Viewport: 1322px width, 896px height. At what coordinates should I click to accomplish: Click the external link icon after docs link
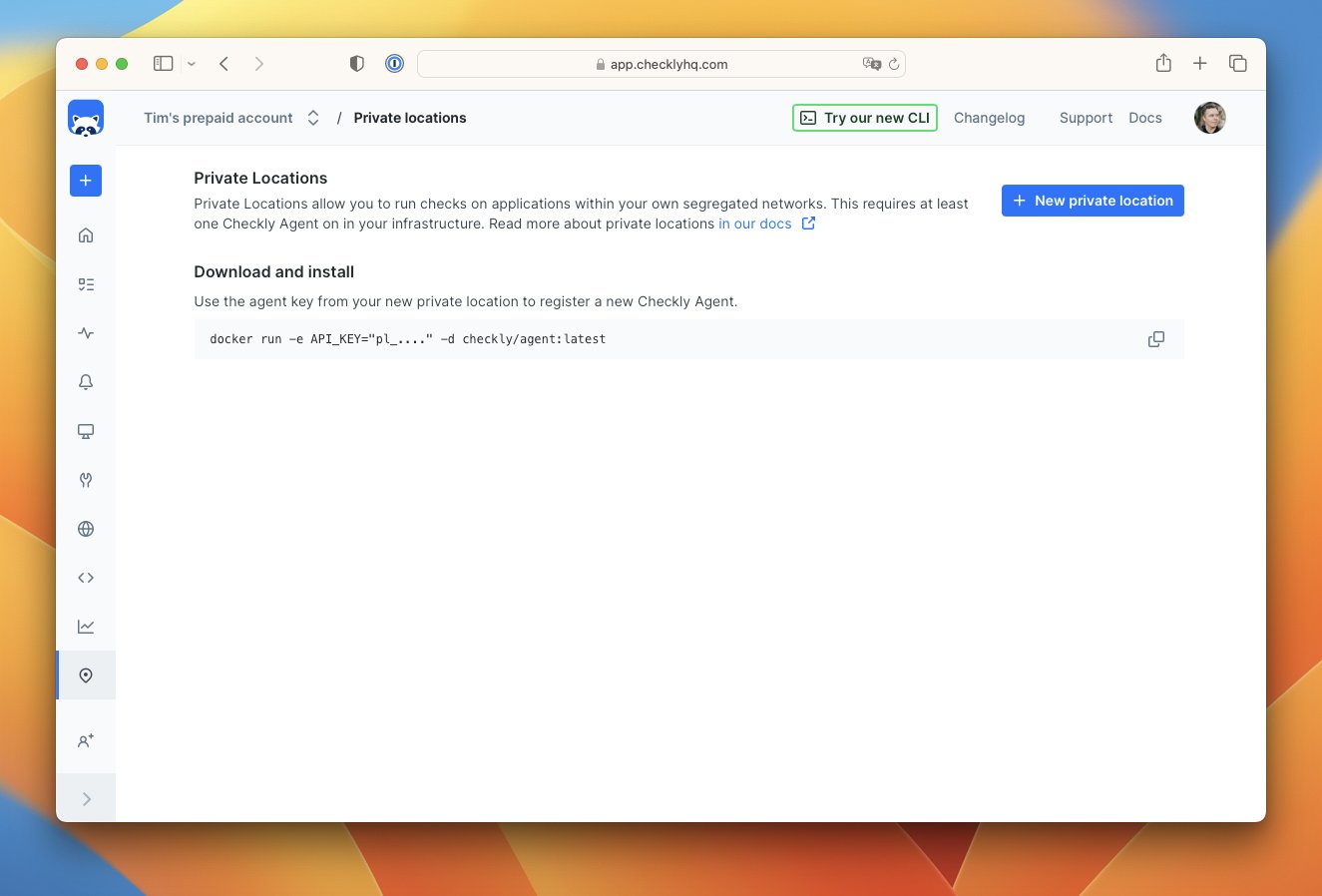click(x=809, y=224)
